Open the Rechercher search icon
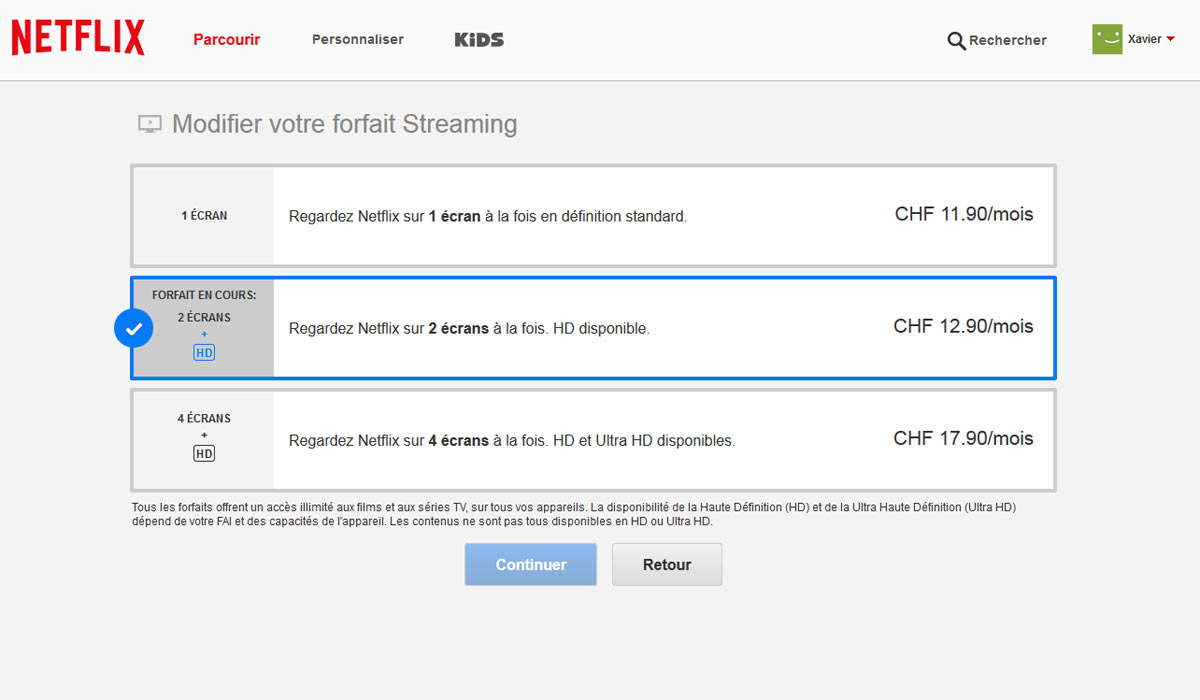The height and width of the screenshot is (700, 1200). coord(956,40)
